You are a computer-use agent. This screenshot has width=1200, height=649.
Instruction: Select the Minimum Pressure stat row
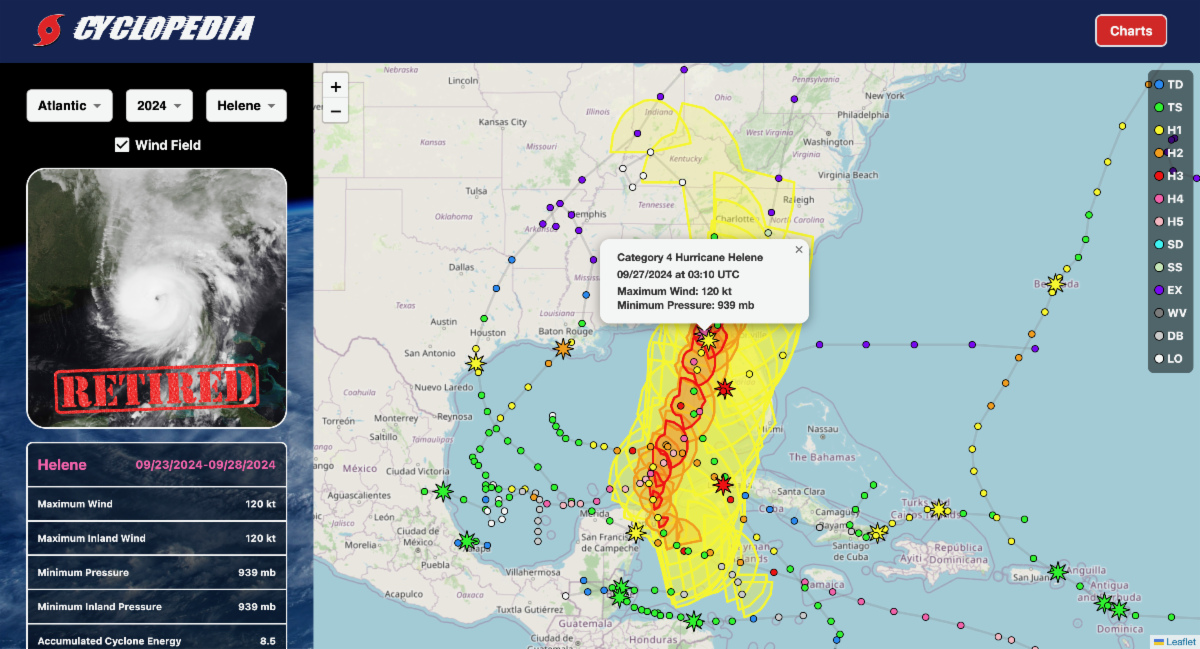tap(157, 572)
